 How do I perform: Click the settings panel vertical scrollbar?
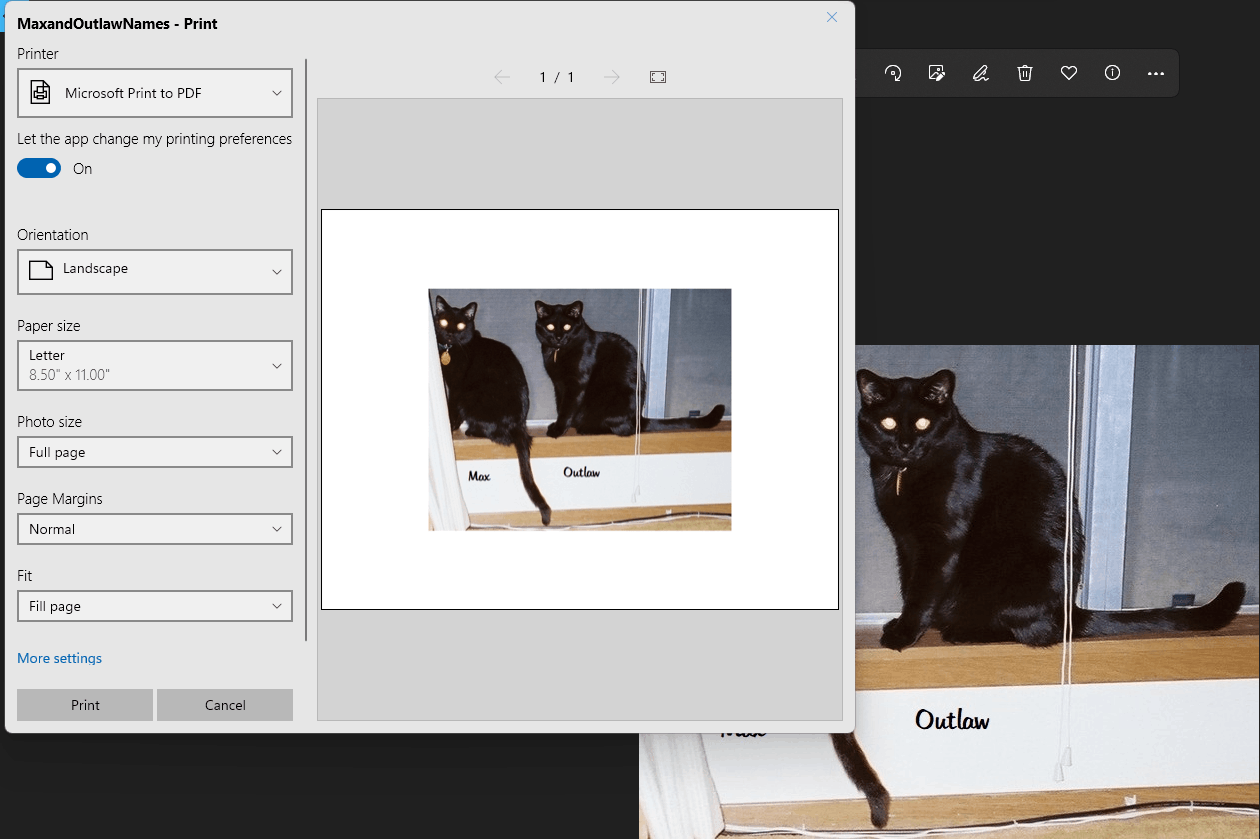[x=307, y=350]
